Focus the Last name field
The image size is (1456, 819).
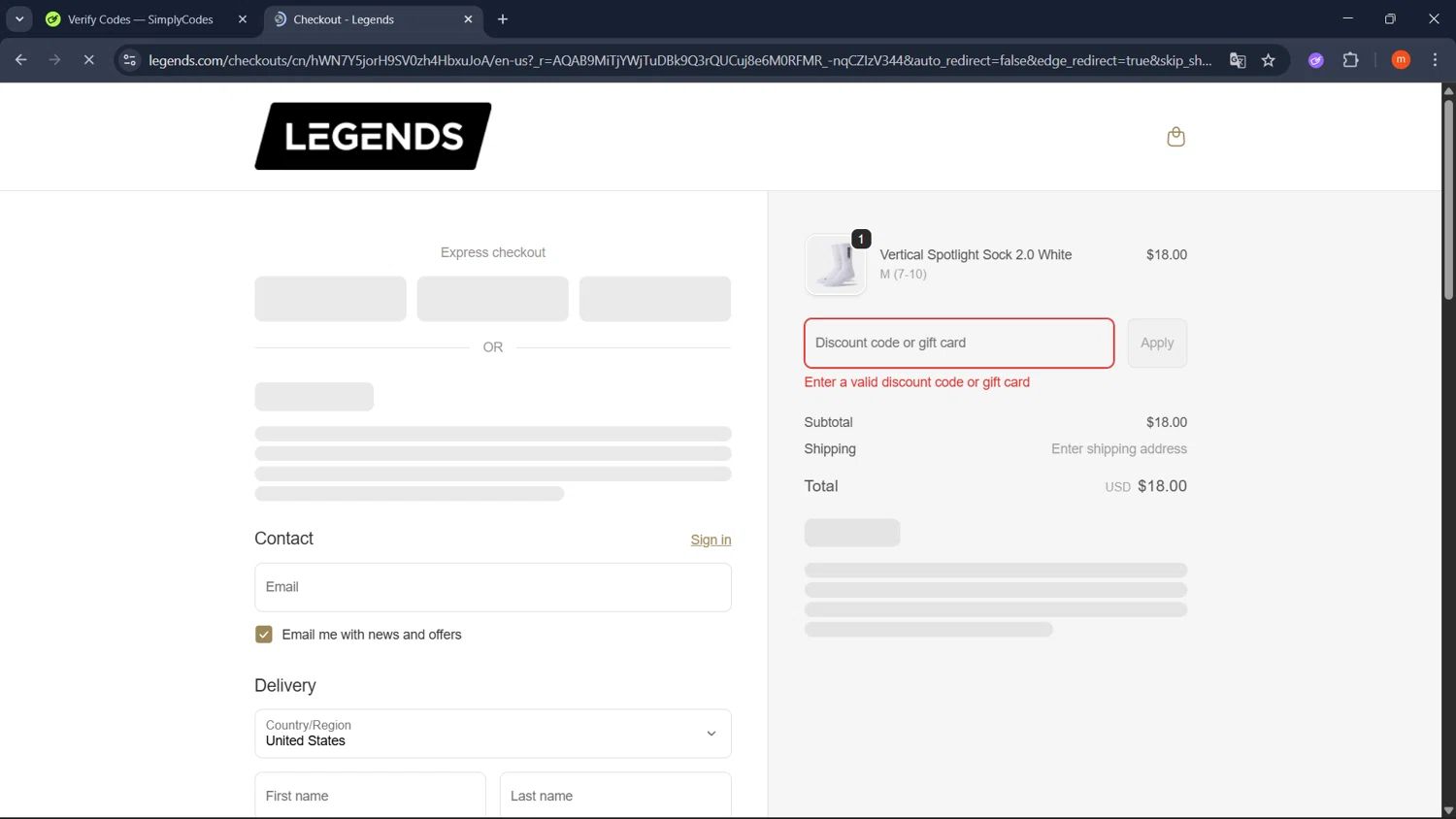pyautogui.click(x=615, y=795)
